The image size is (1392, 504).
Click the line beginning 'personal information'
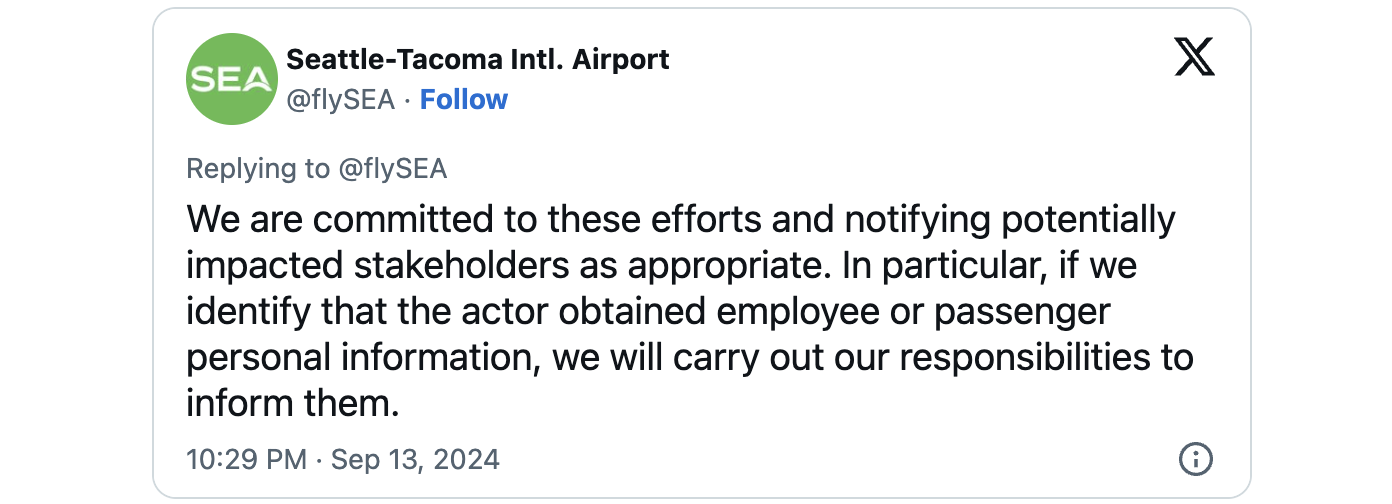690,358
